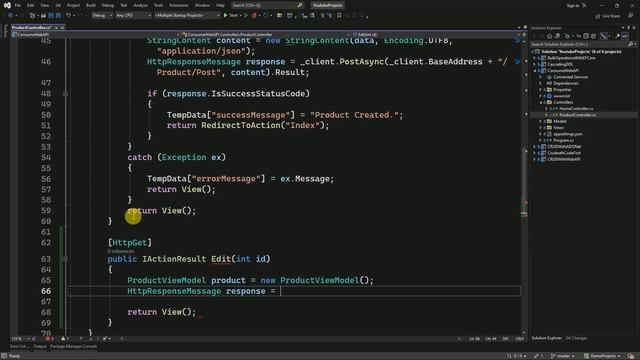Close the ProductController.cs tab
The height and width of the screenshot is (360, 640).
click(62, 27)
